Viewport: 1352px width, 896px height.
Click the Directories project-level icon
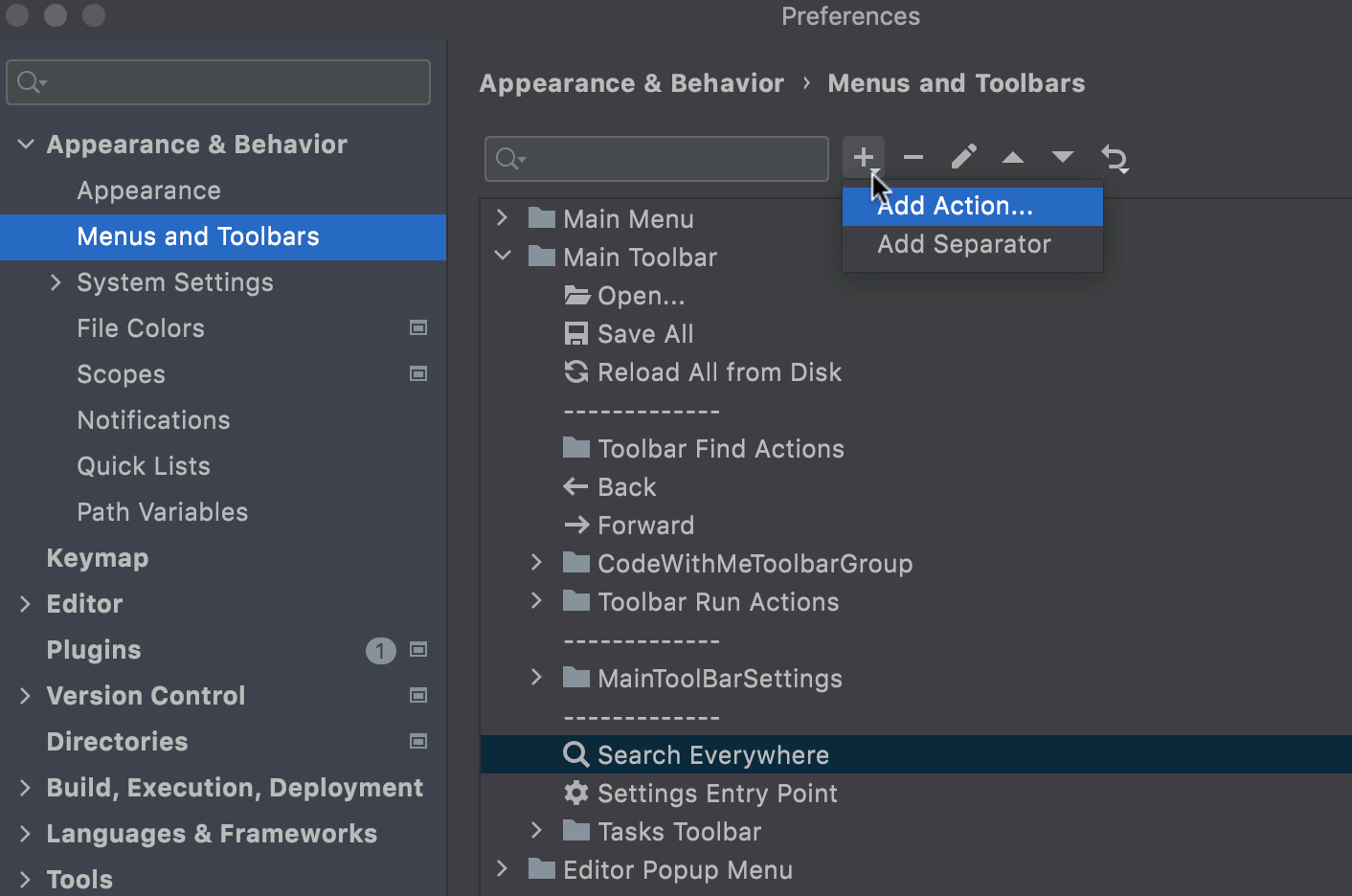418,742
